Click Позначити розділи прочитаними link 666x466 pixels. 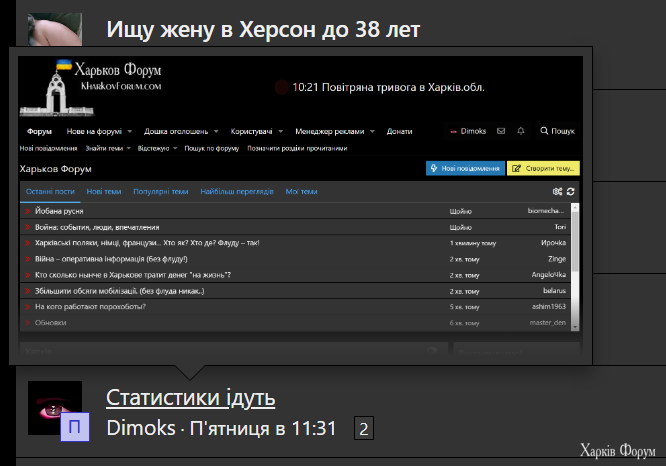[297, 148]
